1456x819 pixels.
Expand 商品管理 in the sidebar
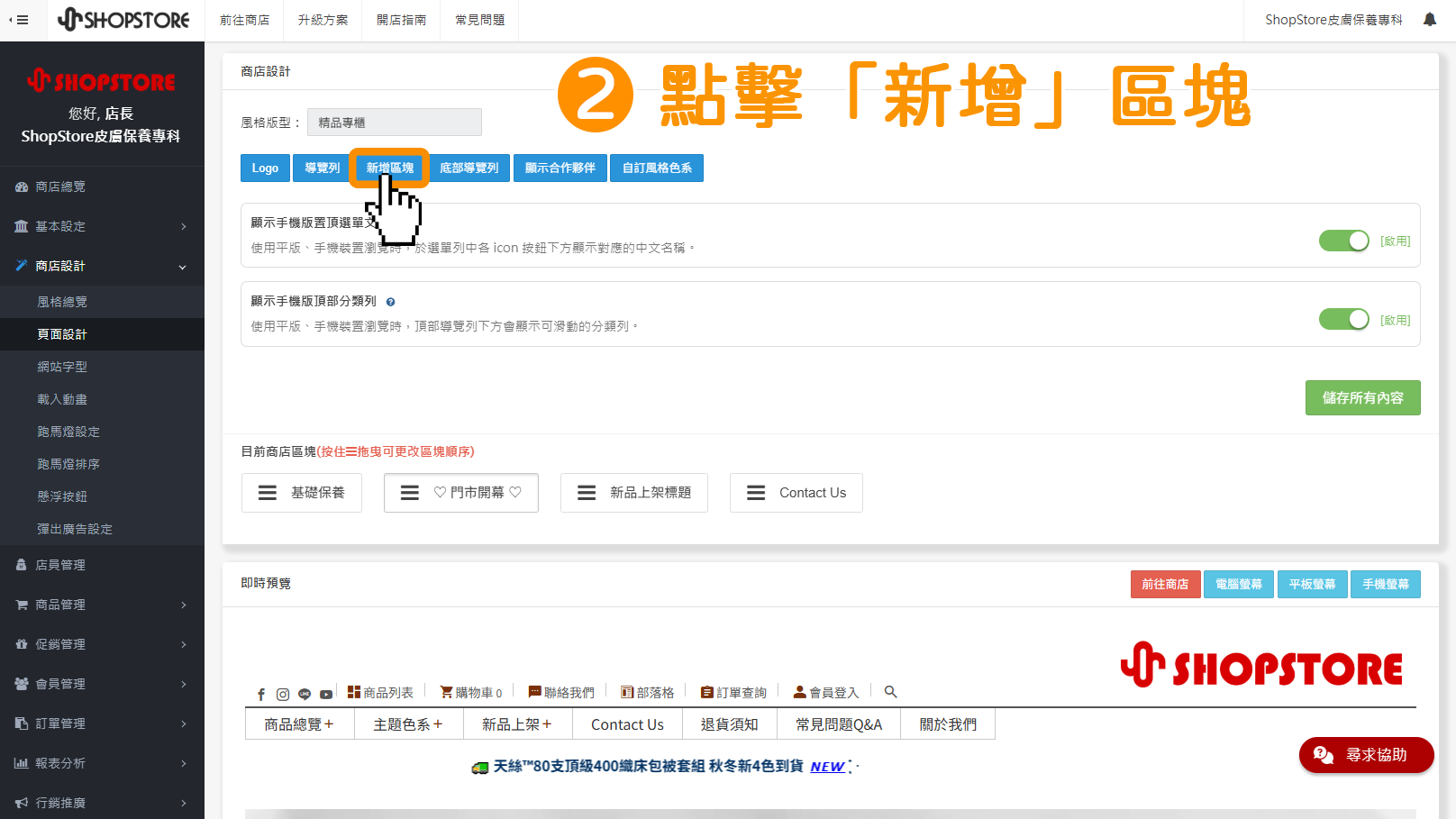(x=102, y=605)
